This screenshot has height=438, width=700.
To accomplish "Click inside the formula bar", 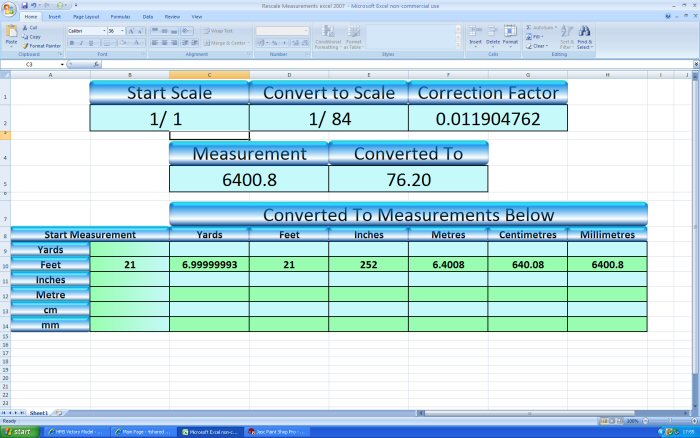I will click(x=397, y=64).
